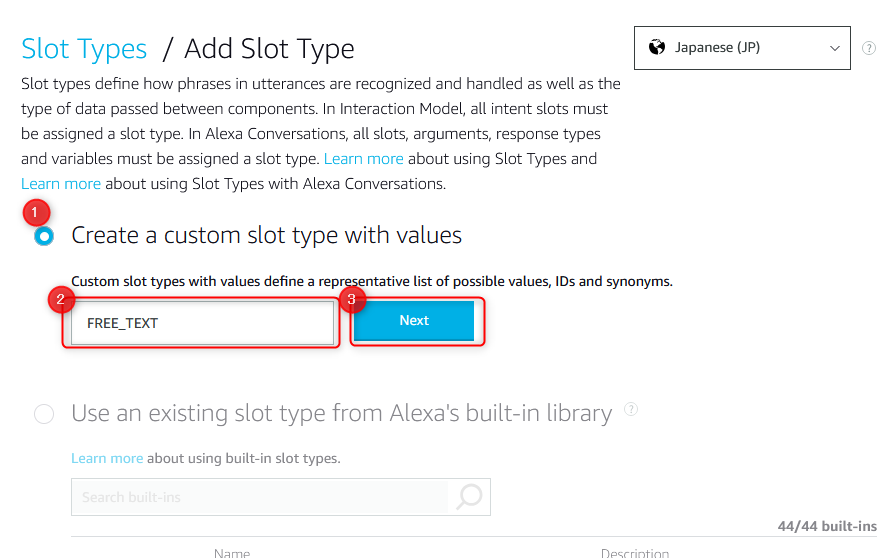The width and height of the screenshot is (892, 558).
Task: Click the chevron arrow of language dropdown
Action: (834, 48)
